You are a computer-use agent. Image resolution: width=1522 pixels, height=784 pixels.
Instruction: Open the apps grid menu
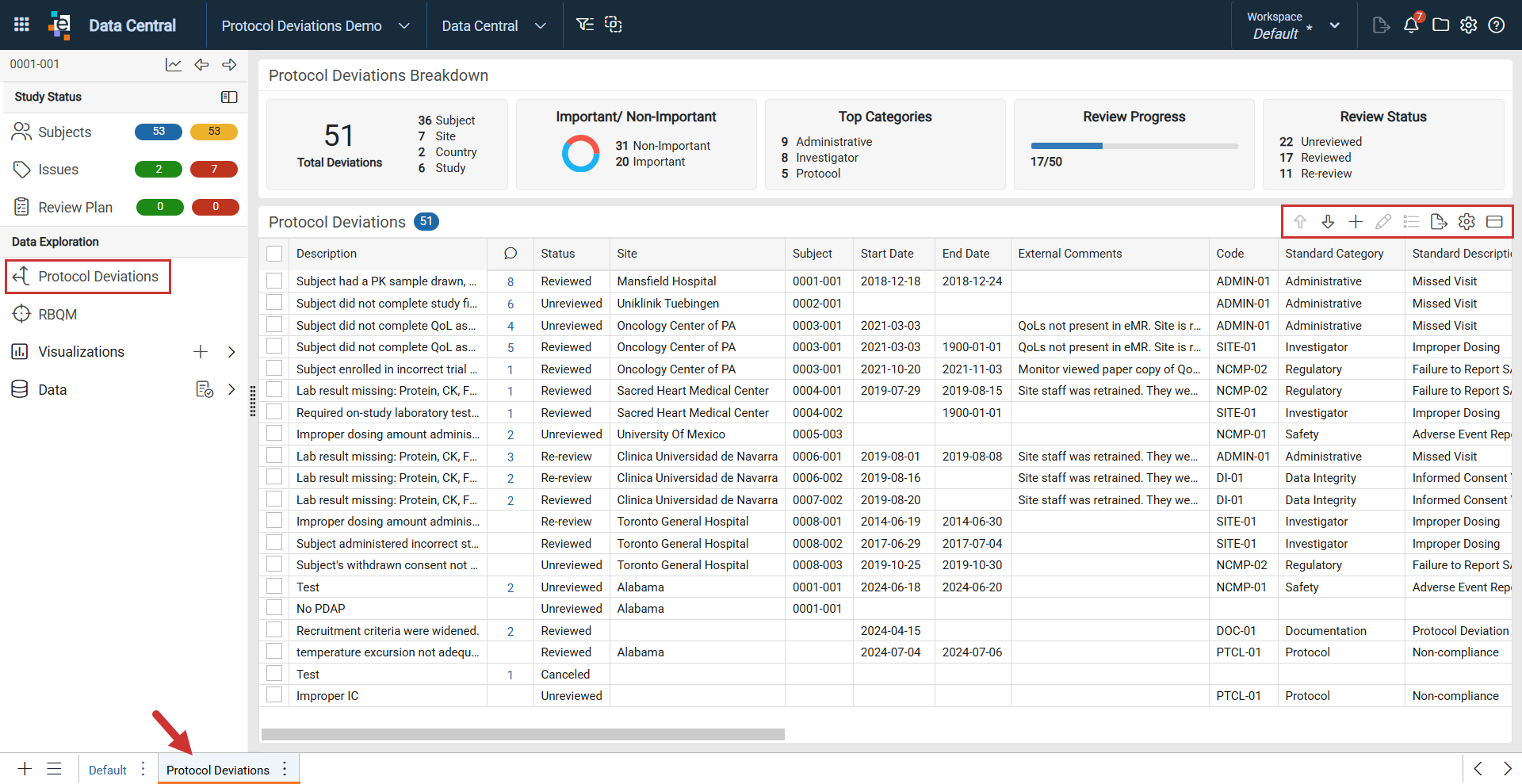tap(21, 25)
